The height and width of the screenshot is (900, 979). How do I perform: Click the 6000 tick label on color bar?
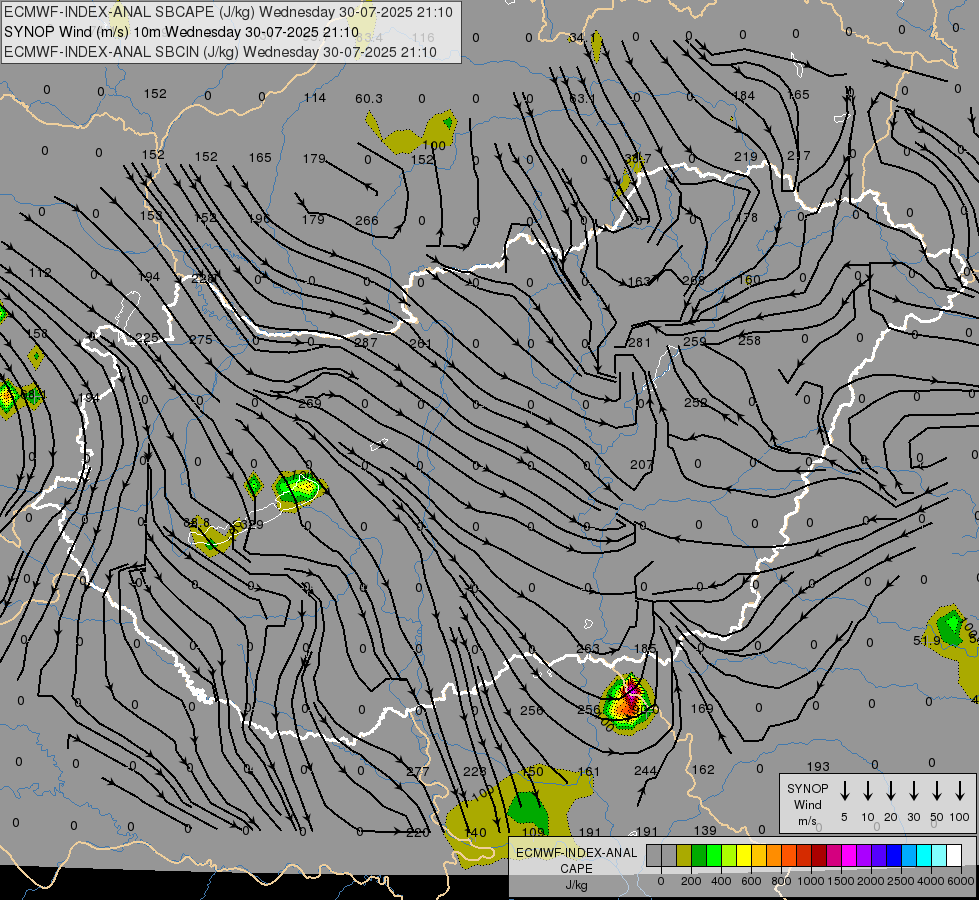961,881
